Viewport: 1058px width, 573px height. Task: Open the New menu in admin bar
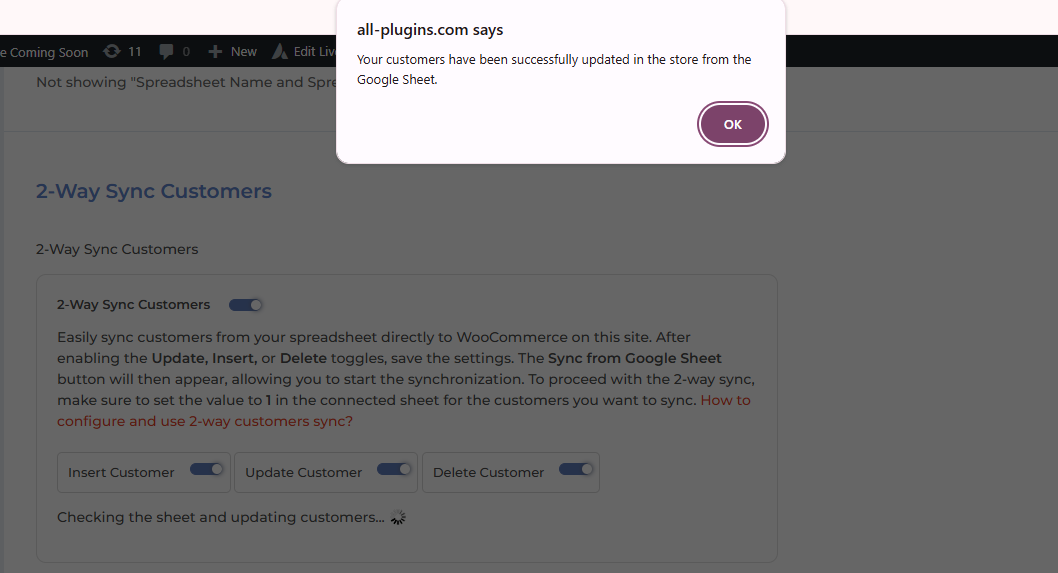[x=243, y=51]
